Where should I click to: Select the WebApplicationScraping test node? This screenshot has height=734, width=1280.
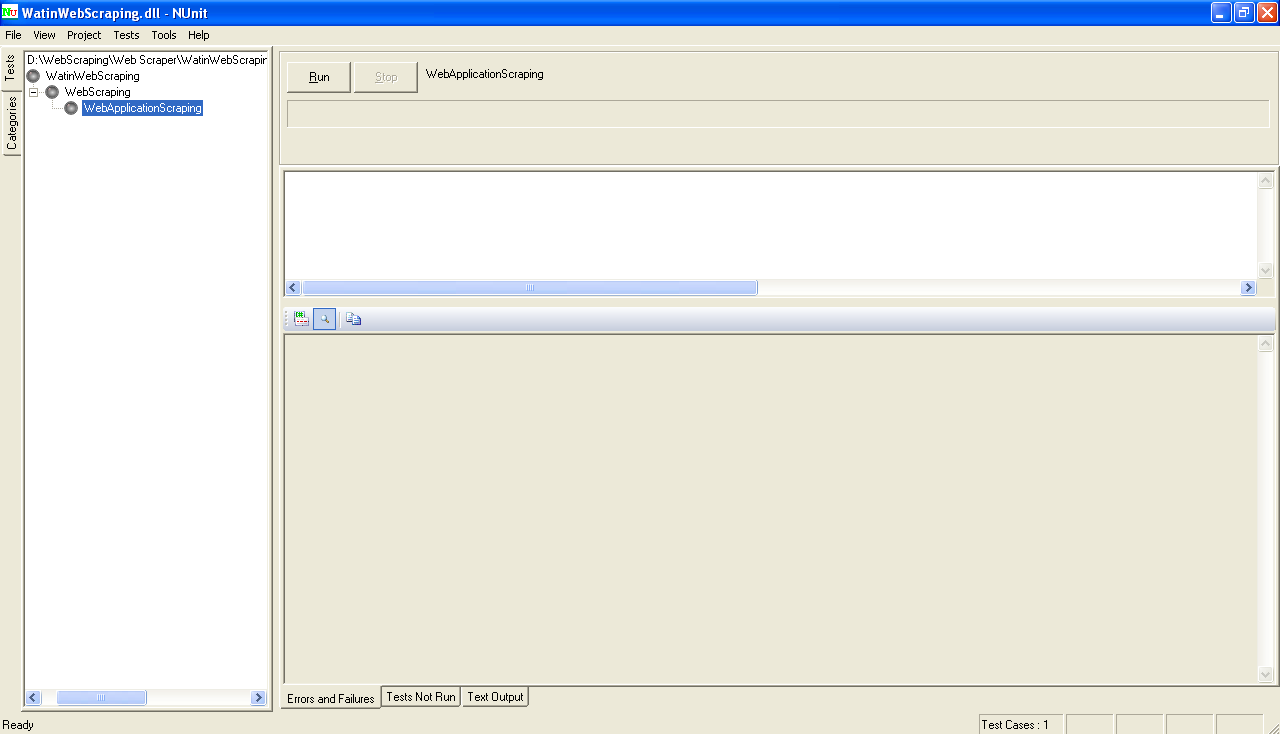(143, 108)
